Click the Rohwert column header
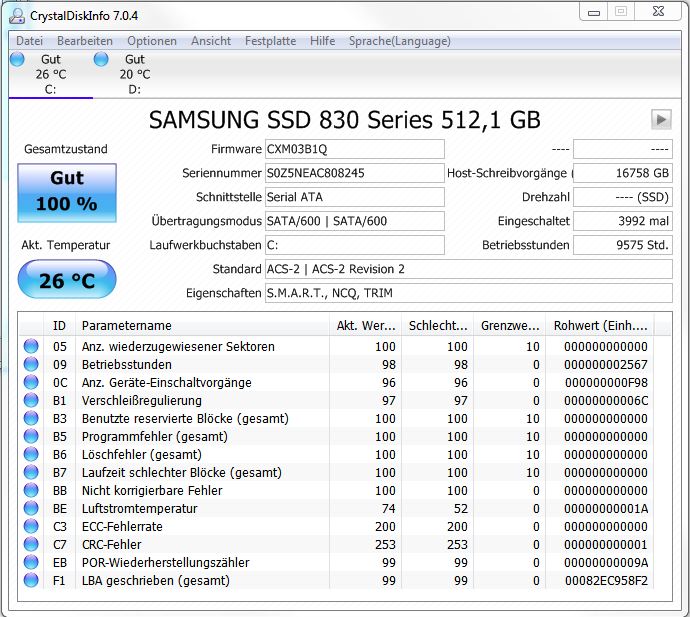 point(600,326)
